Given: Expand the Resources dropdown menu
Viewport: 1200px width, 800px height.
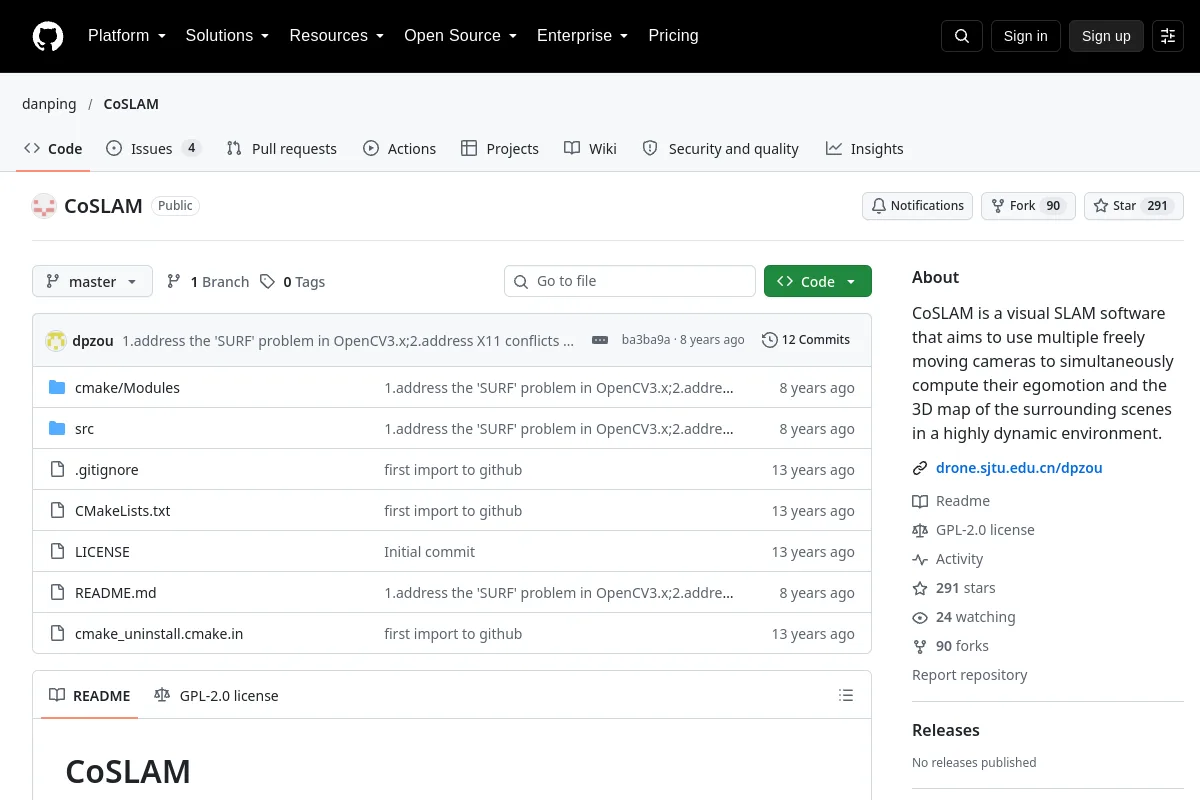Looking at the screenshot, I should 337,36.
